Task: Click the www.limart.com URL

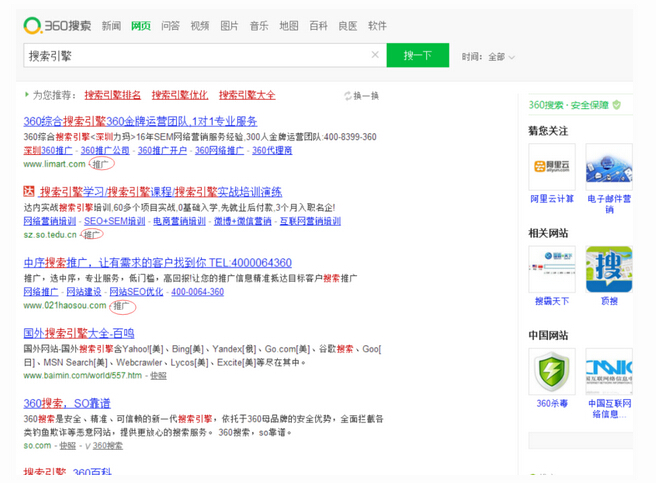Action: [54, 164]
